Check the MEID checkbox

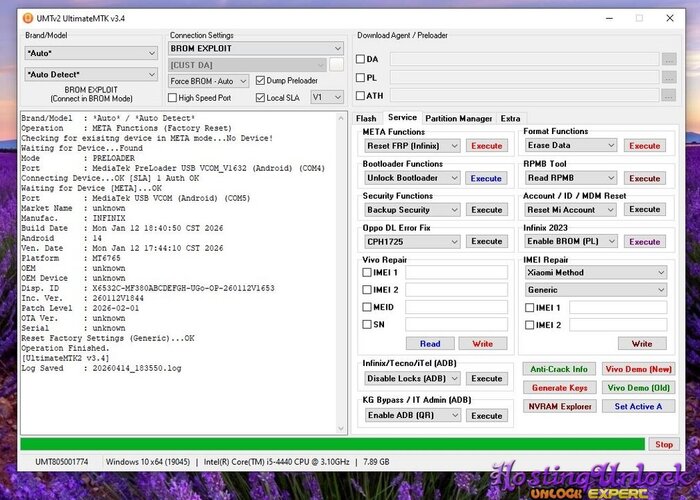click(x=367, y=307)
